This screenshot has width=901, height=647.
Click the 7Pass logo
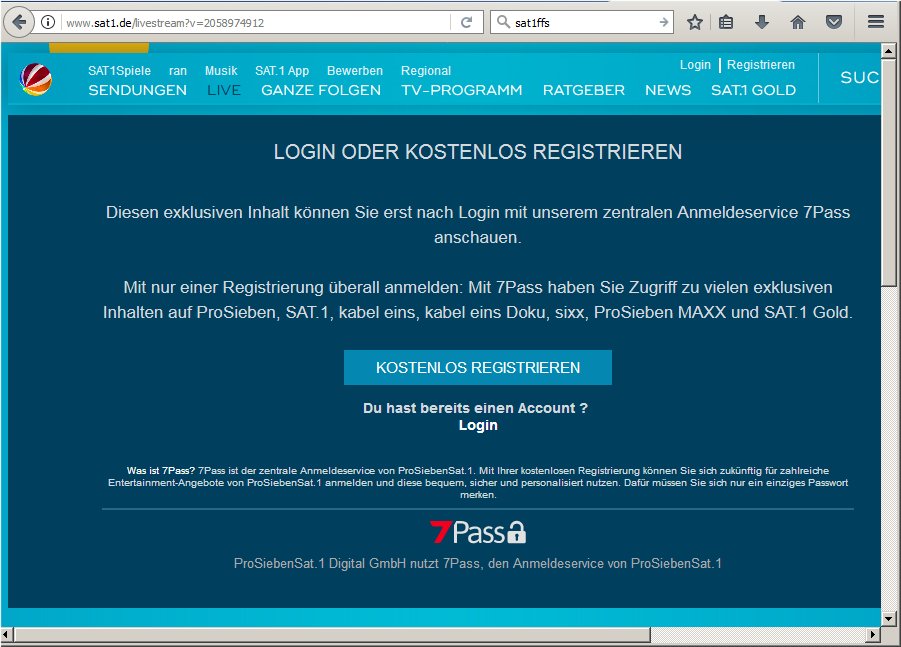coord(478,532)
